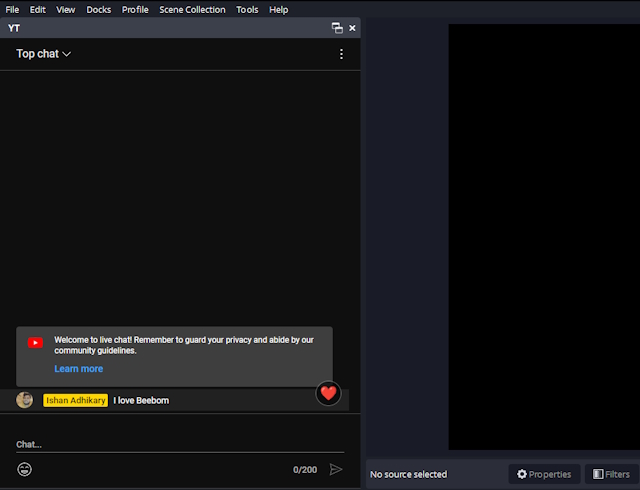
Task: Open the Edit menu
Action: (37, 9)
